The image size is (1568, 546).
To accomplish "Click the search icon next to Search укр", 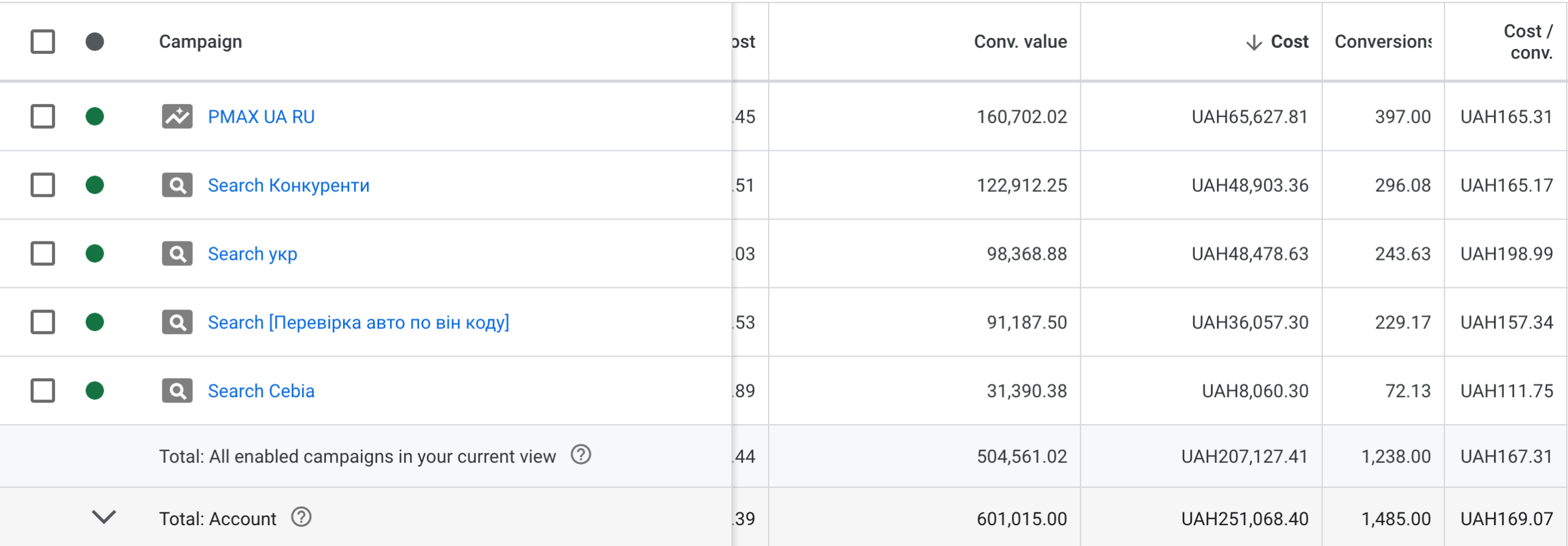I will [x=177, y=254].
